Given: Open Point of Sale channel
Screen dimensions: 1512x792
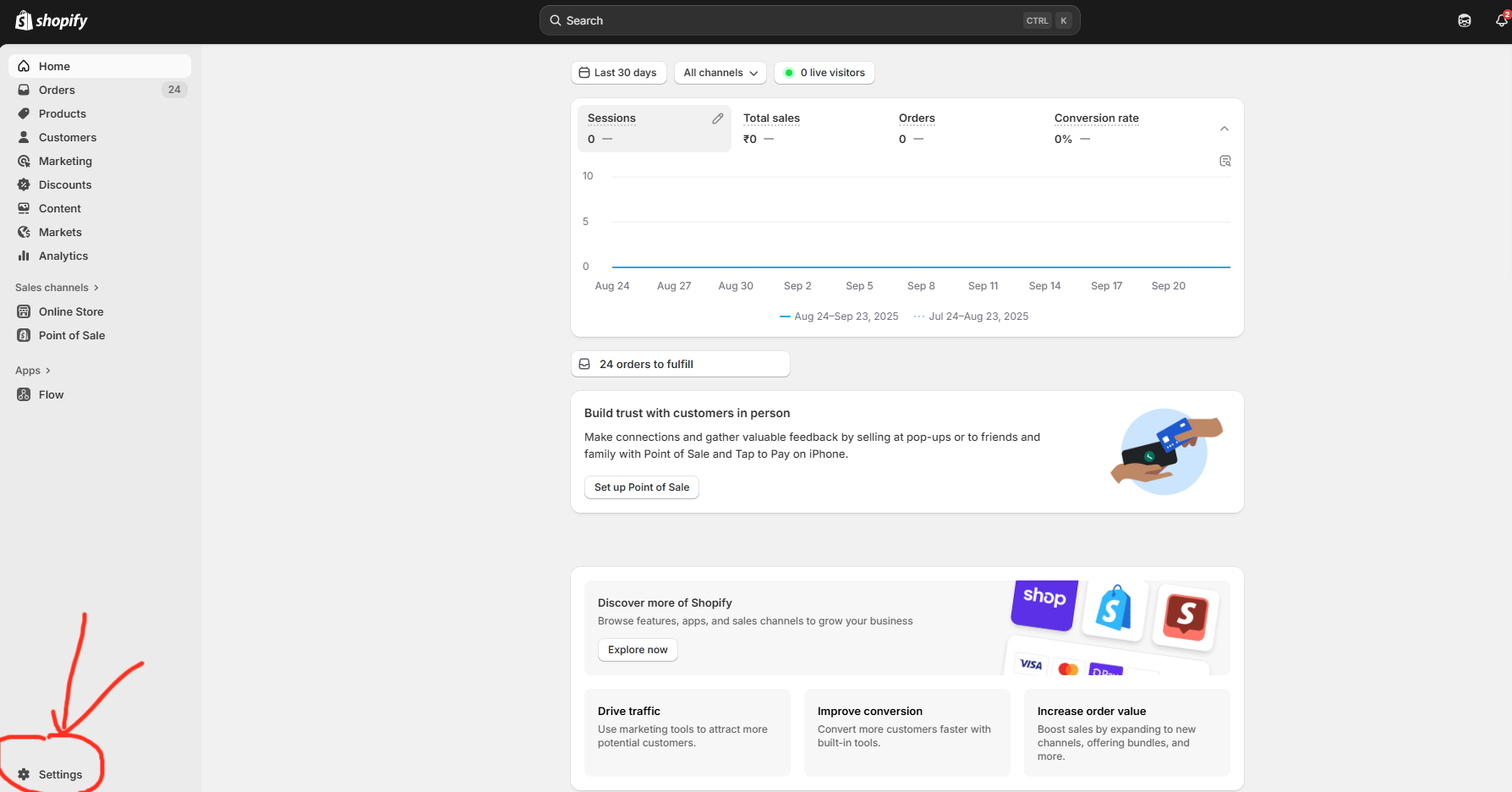Looking at the screenshot, I should (72, 335).
